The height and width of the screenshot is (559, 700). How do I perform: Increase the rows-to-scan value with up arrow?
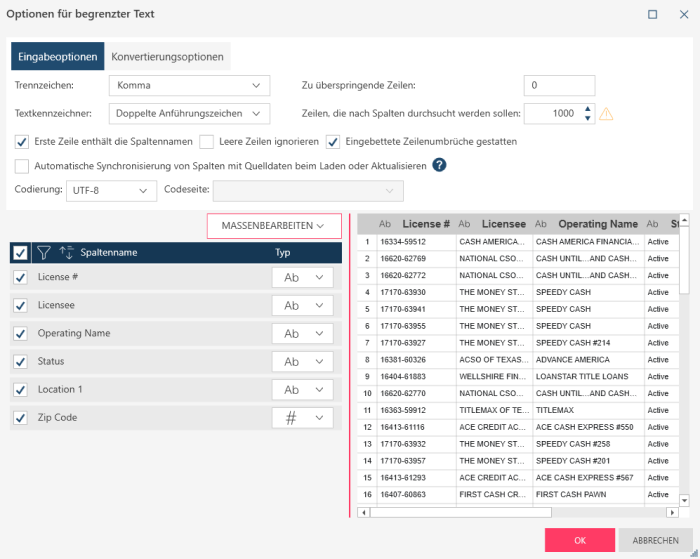click(x=588, y=109)
